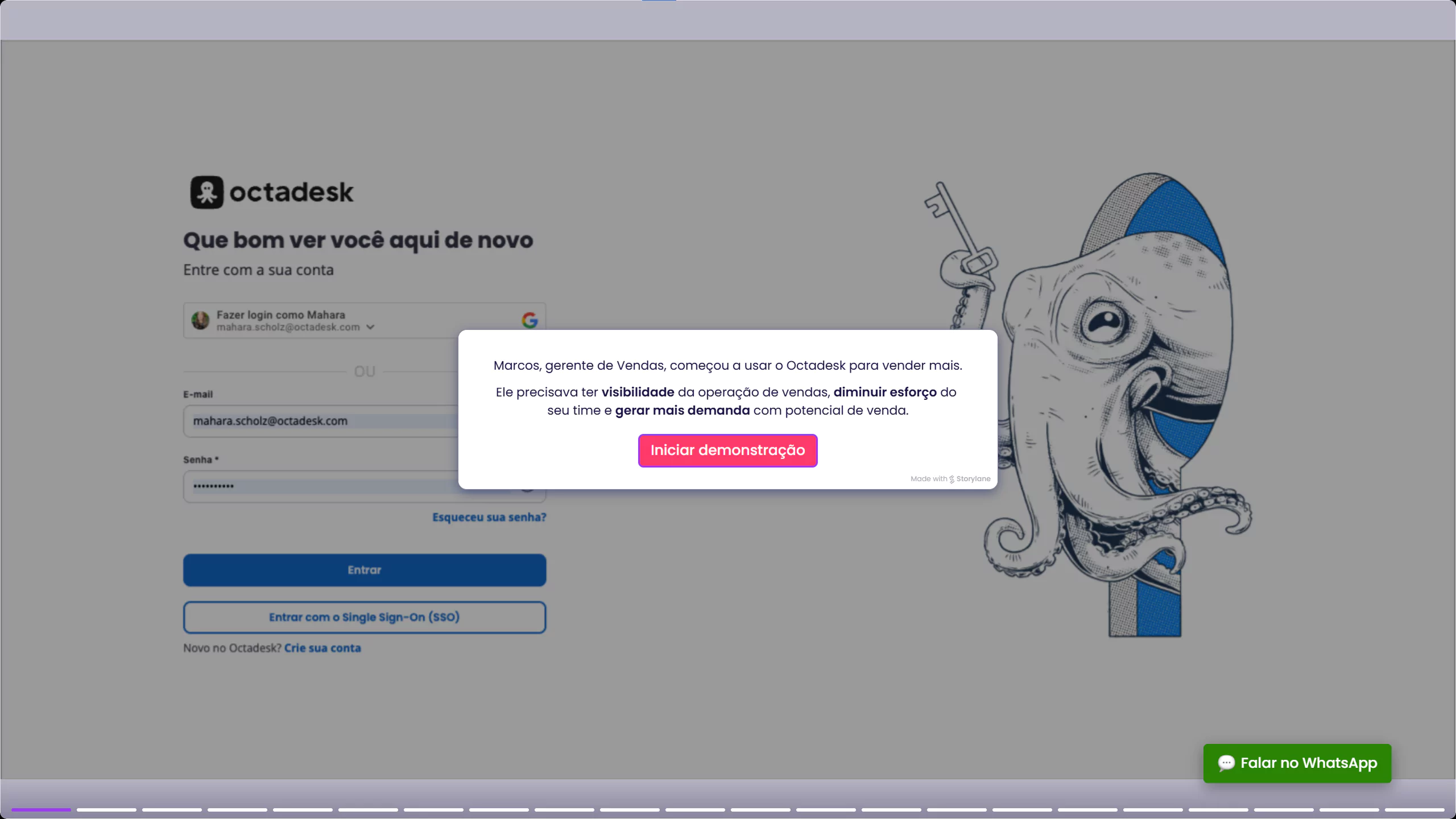Viewport: 1456px width, 819px height.
Task: Follow the Crie sua conta link
Action: click(x=322, y=648)
